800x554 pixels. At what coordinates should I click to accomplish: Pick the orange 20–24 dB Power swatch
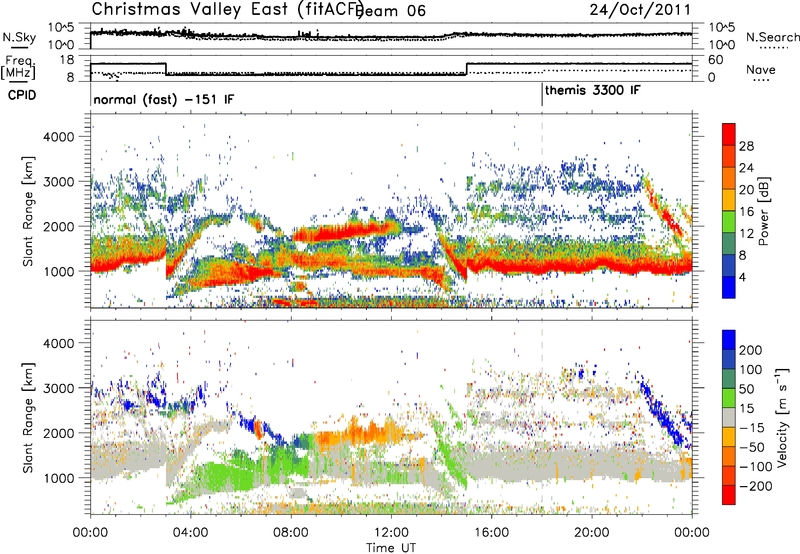pyautogui.click(x=729, y=178)
